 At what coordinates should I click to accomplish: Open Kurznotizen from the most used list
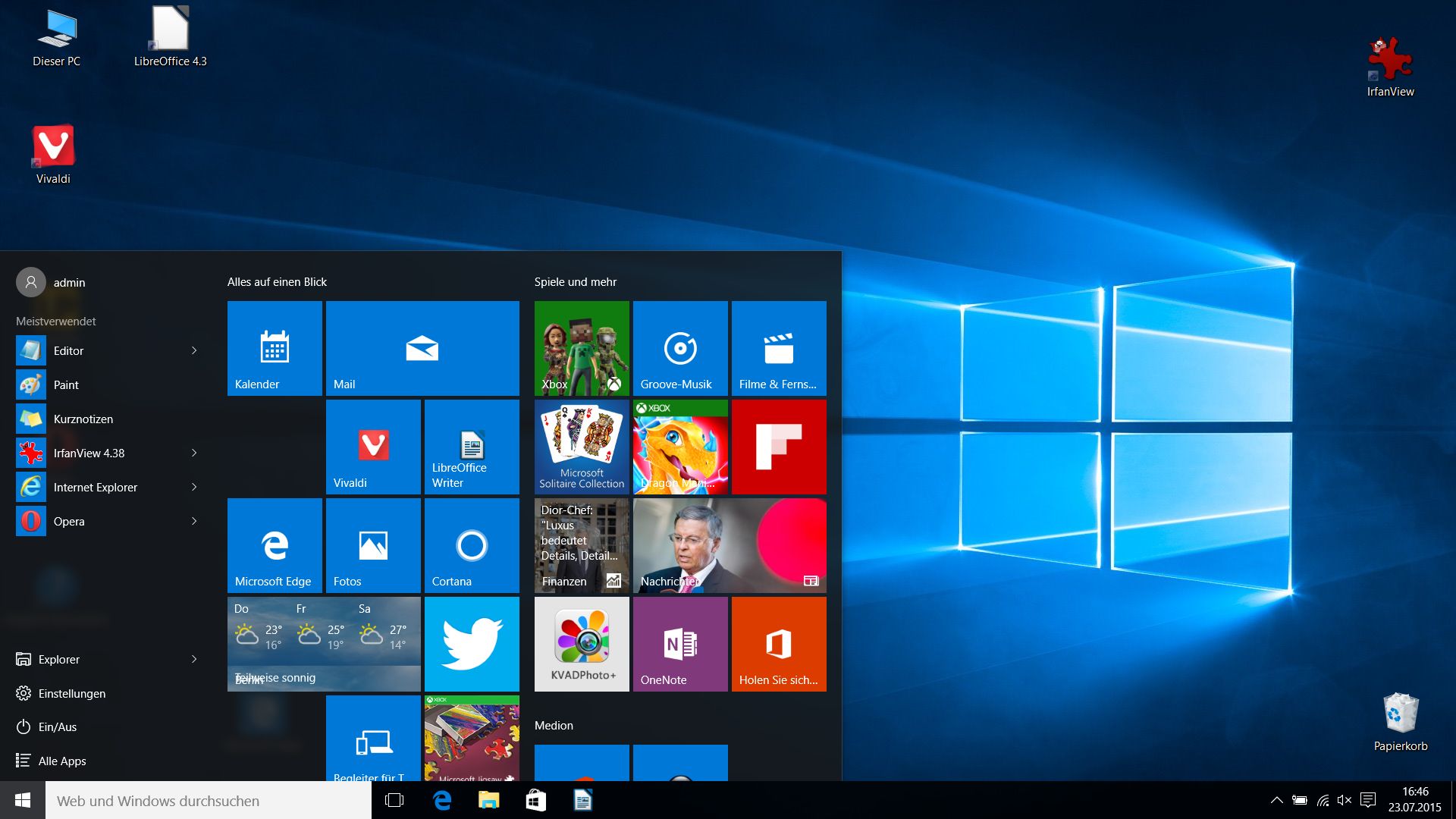coord(106,419)
